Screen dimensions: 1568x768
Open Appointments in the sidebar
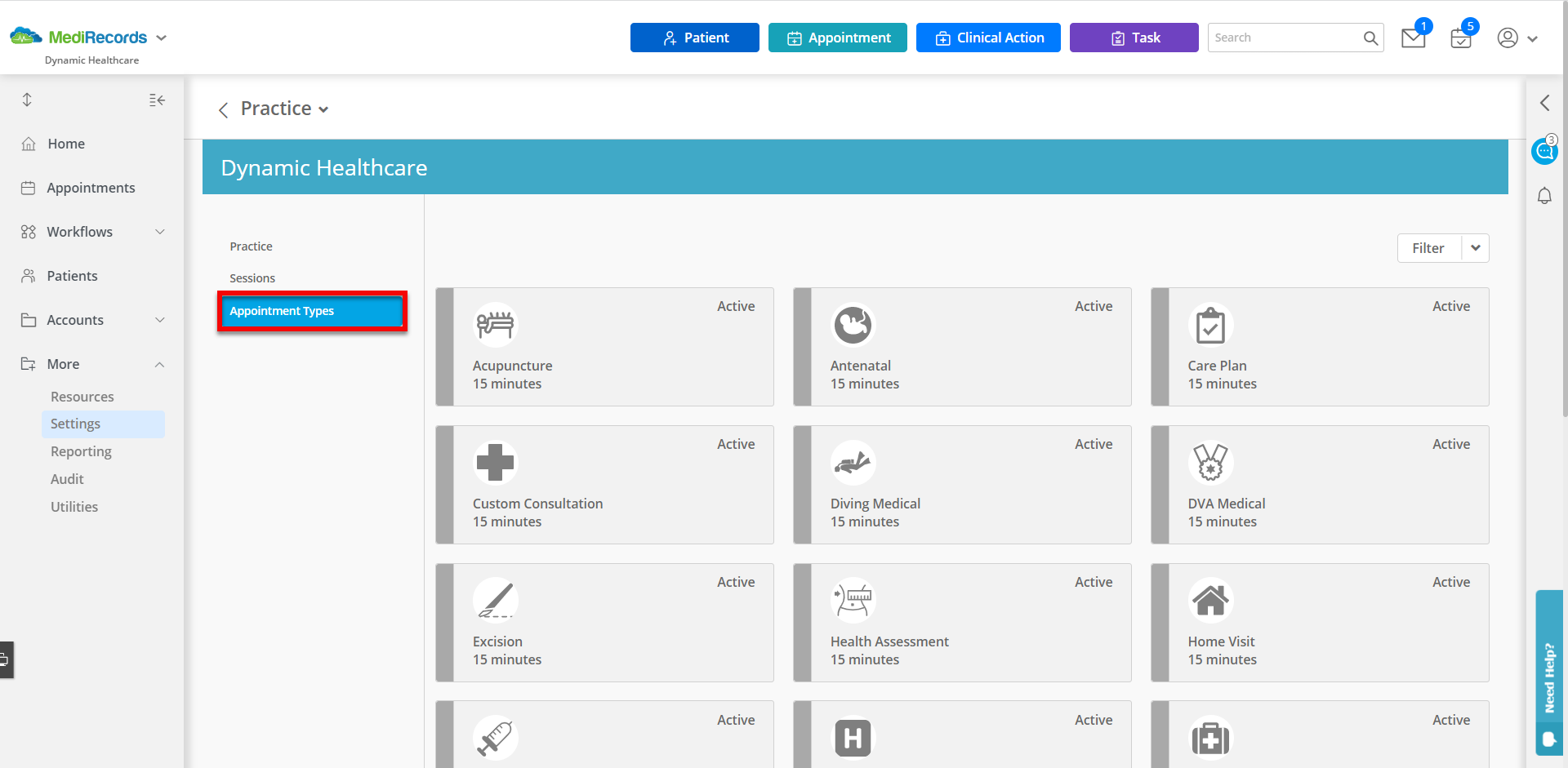(x=91, y=188)
